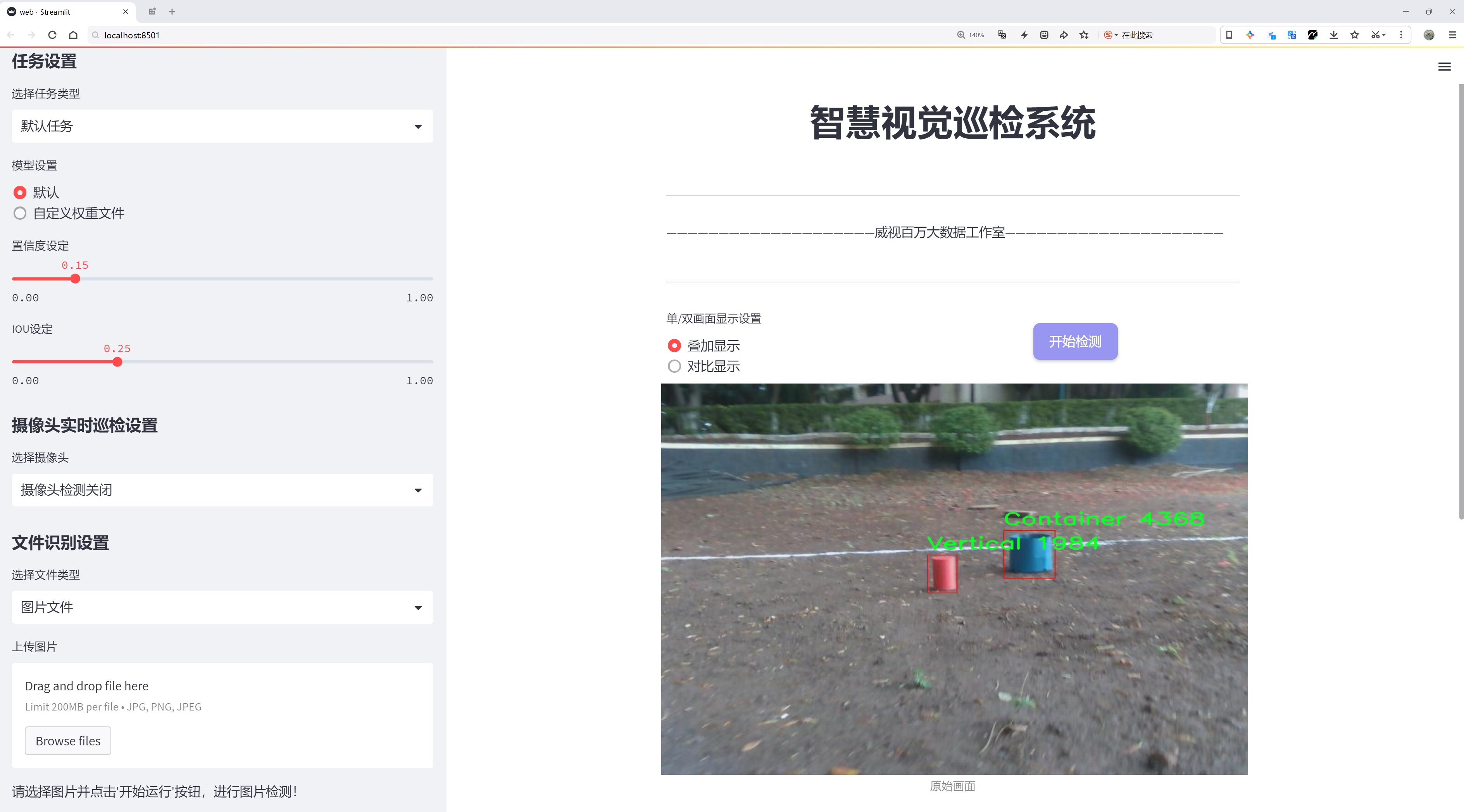Screen dimensions: 1464x812
Task: Open a new browser tab
Action: tap(172, 11)
